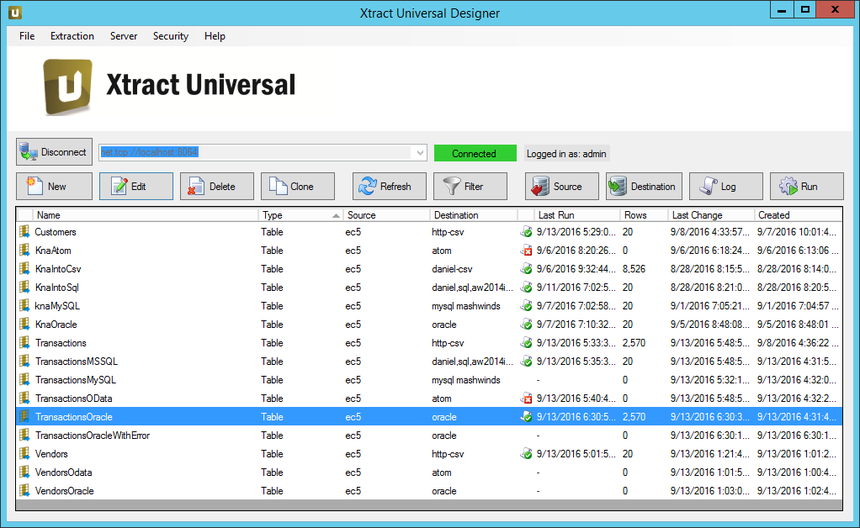This screenshot has width=860, height=528.
Task: Delete the selected extraction
Action: (217, 186)
